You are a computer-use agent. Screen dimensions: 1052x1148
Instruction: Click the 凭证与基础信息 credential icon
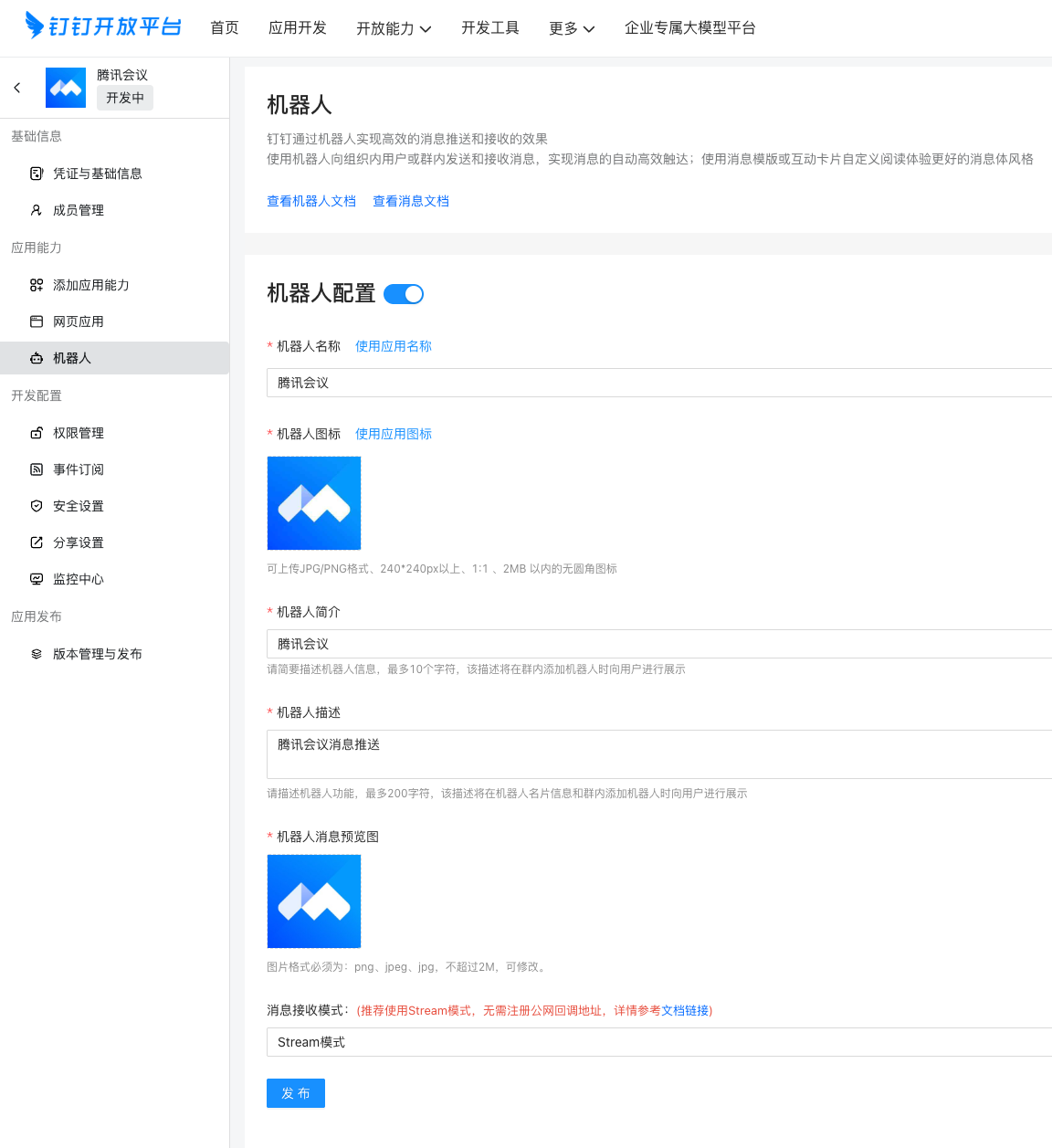37,174
